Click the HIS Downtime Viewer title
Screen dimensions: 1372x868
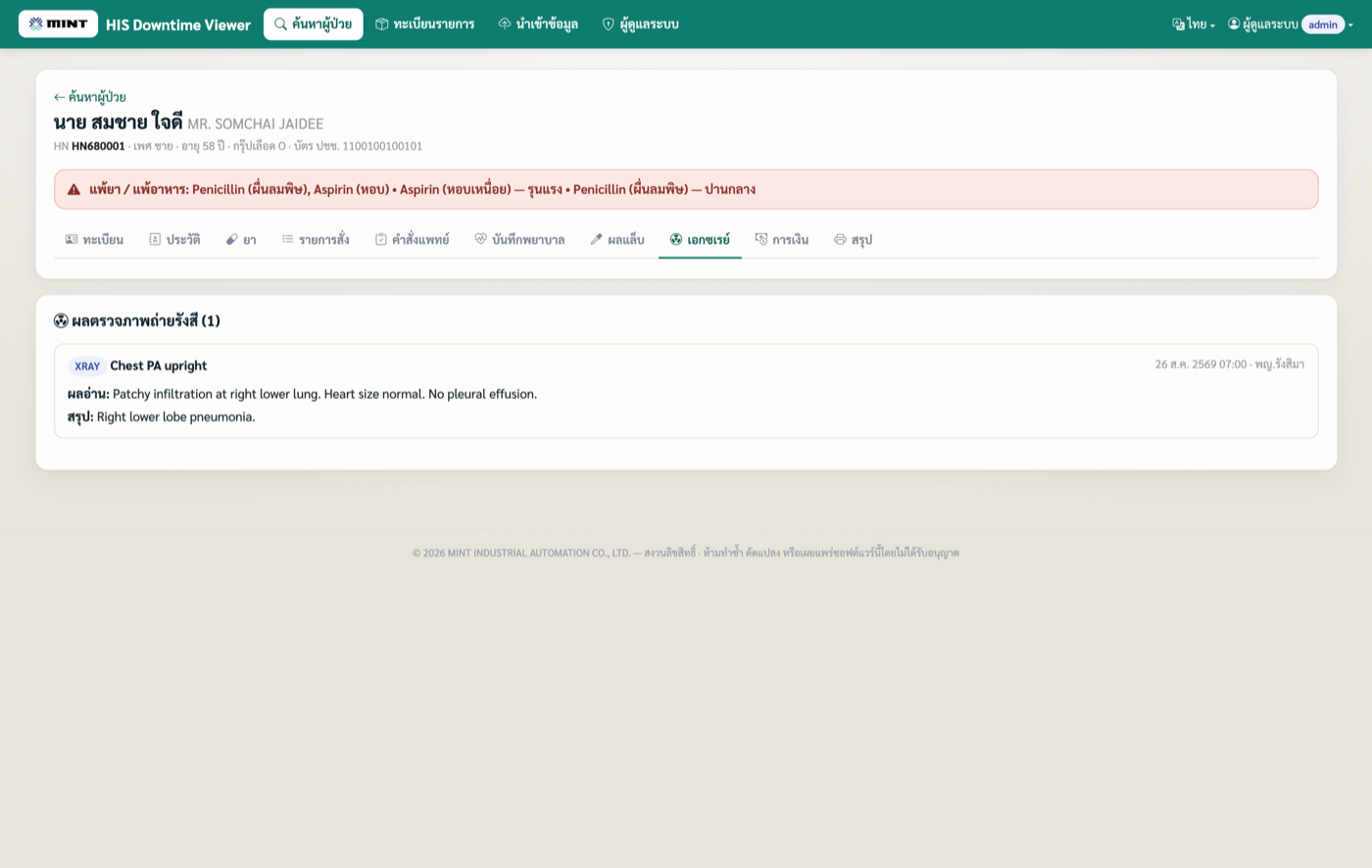point(178,24)
